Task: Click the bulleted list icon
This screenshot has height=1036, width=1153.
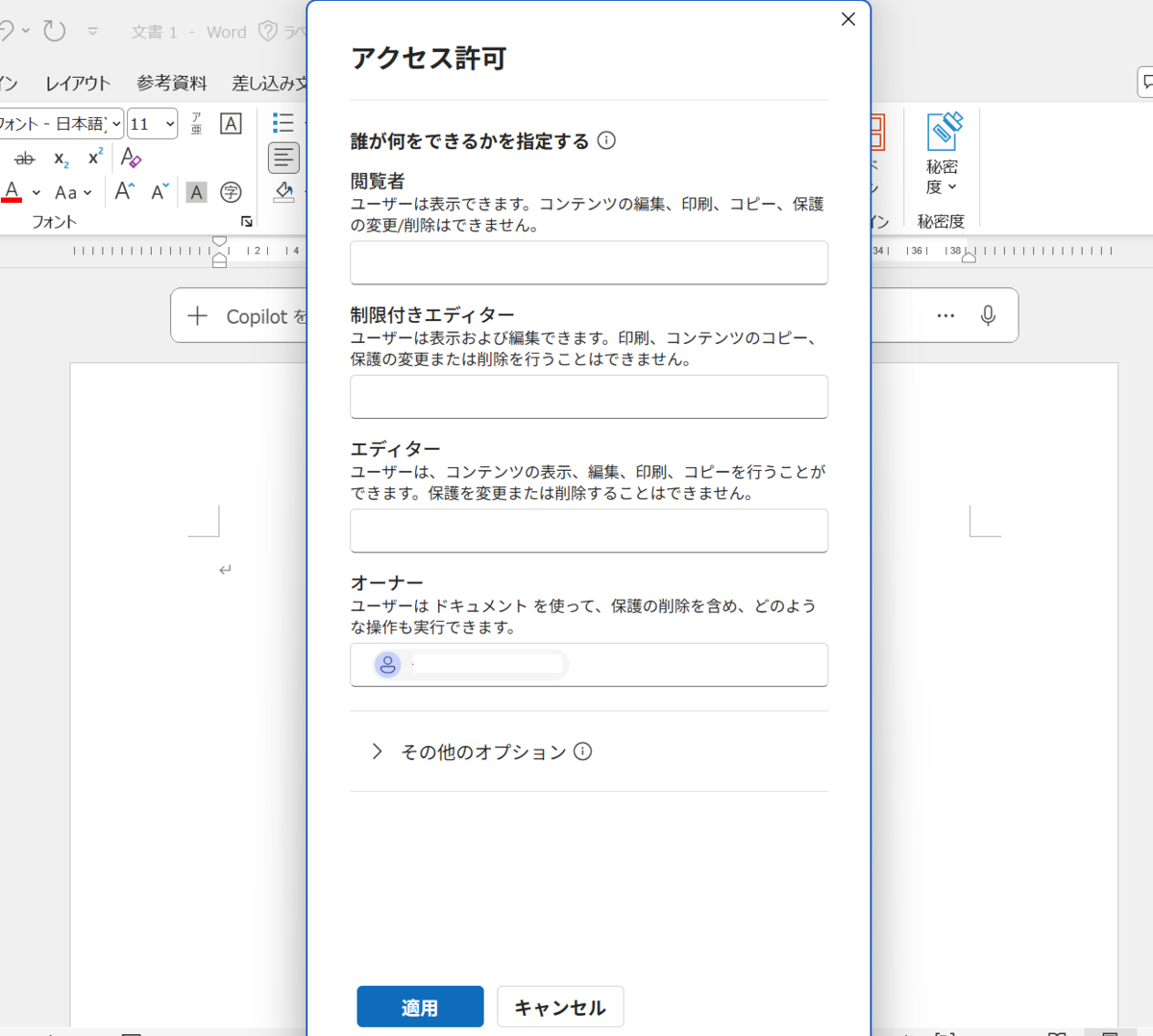Action: point(282,123)
